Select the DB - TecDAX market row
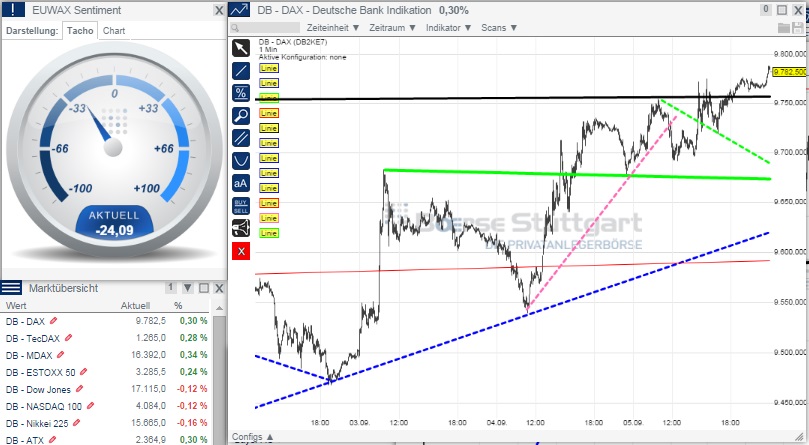Viewport: 809px width, 445px height. pyautogui.click(x=106, y=338)
